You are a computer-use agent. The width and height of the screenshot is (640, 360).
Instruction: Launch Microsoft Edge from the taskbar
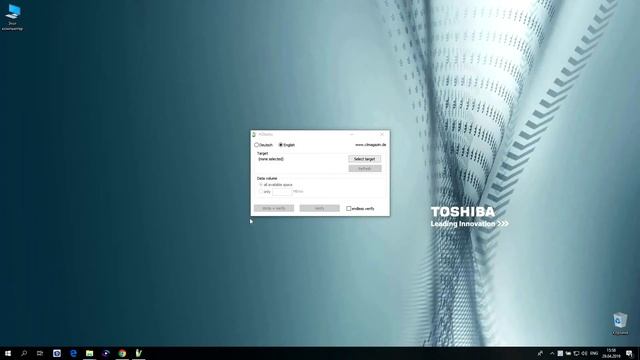tap(73, 353)
